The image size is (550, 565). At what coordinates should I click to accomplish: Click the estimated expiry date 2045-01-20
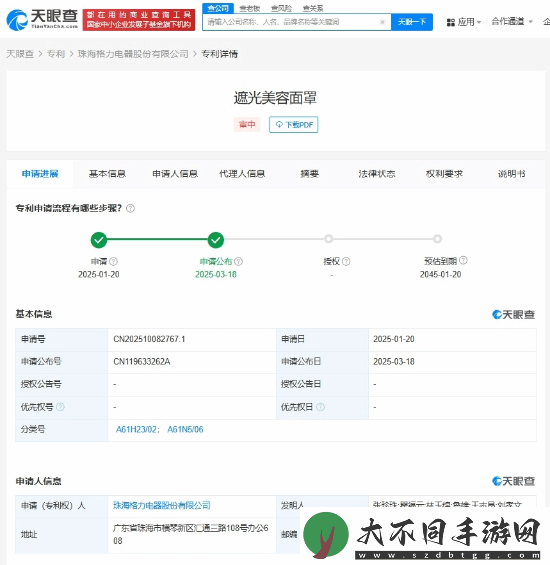440,275
